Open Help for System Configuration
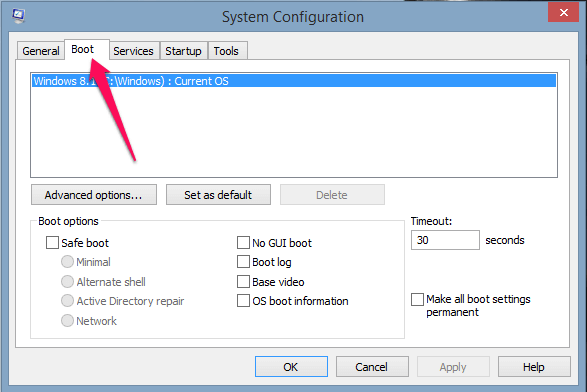 [x=534, y=367]
